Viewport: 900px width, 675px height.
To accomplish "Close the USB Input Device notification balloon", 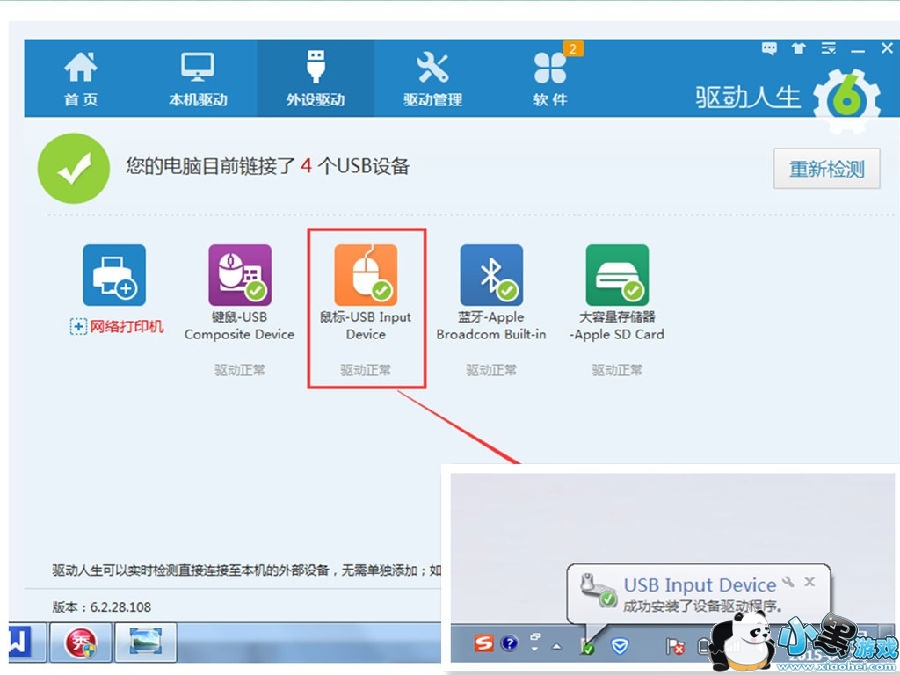I will [x=810, y=581].
